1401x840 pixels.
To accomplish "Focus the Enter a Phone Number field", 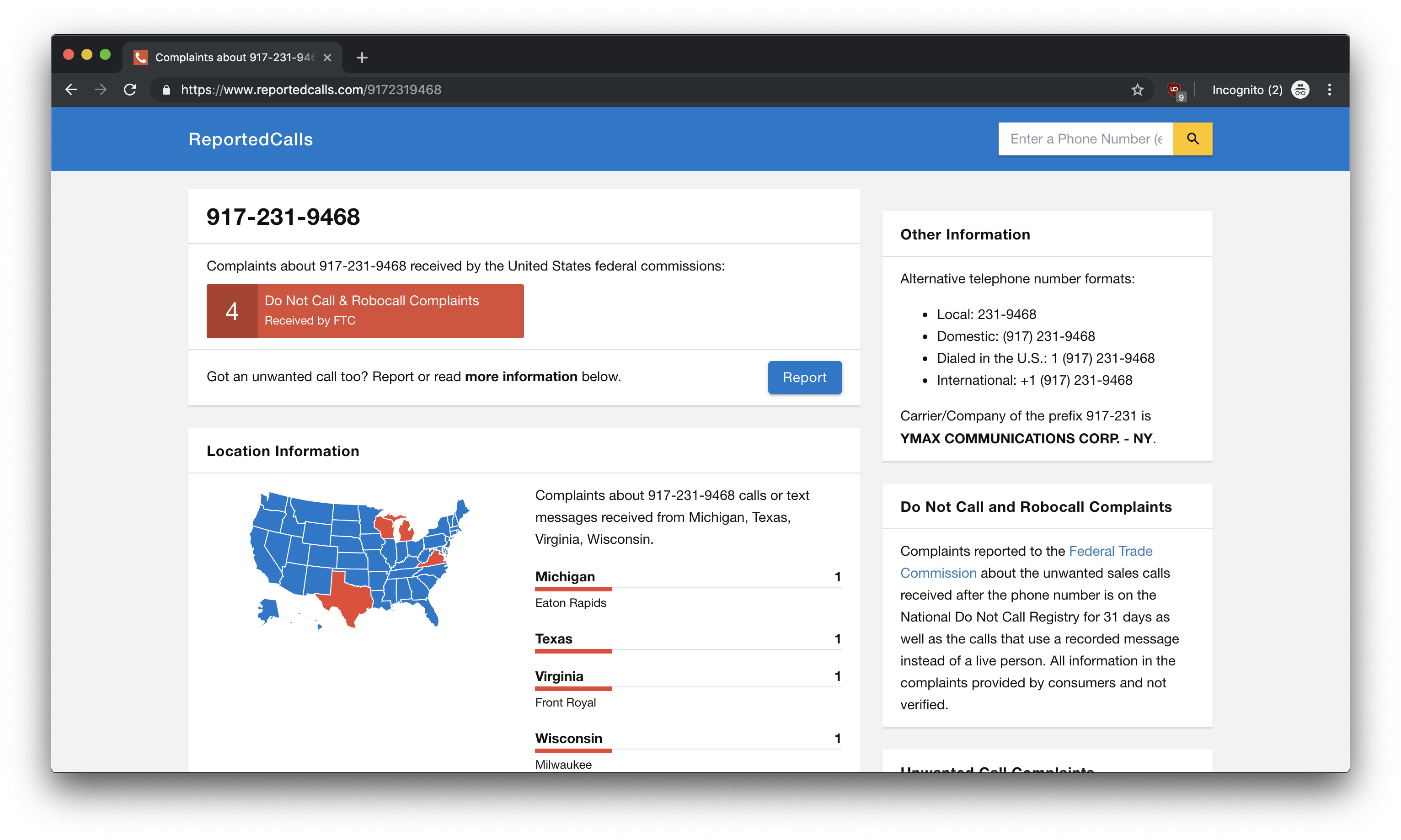I will tap(1086, 138).
